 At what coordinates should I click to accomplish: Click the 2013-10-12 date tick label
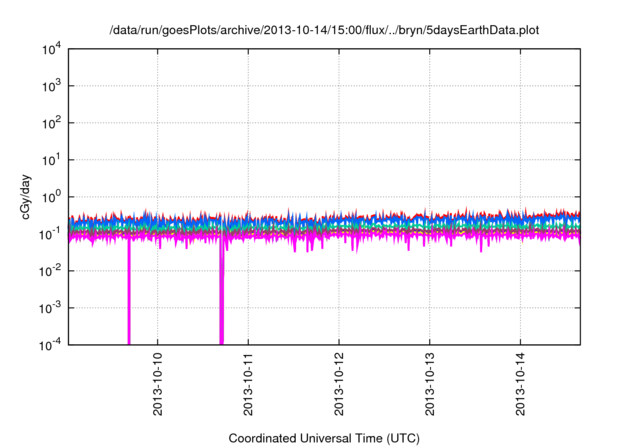click(x=339, y=384)
